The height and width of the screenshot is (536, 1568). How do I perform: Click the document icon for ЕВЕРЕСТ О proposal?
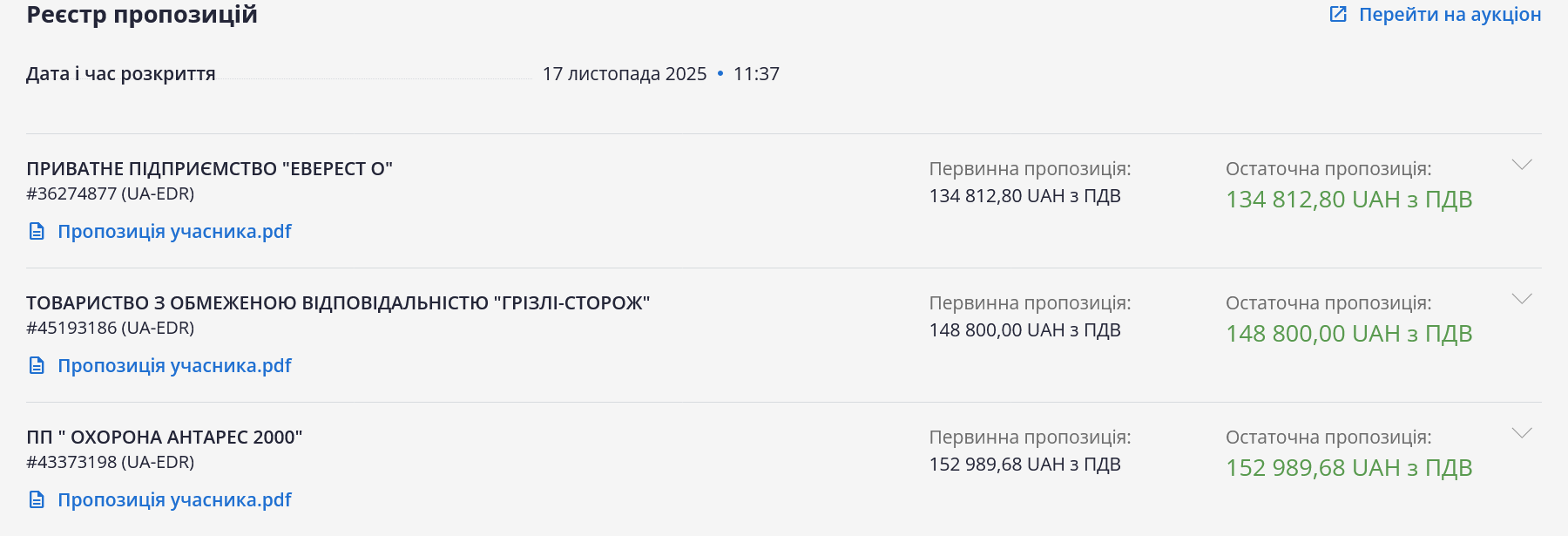[37, 231]
